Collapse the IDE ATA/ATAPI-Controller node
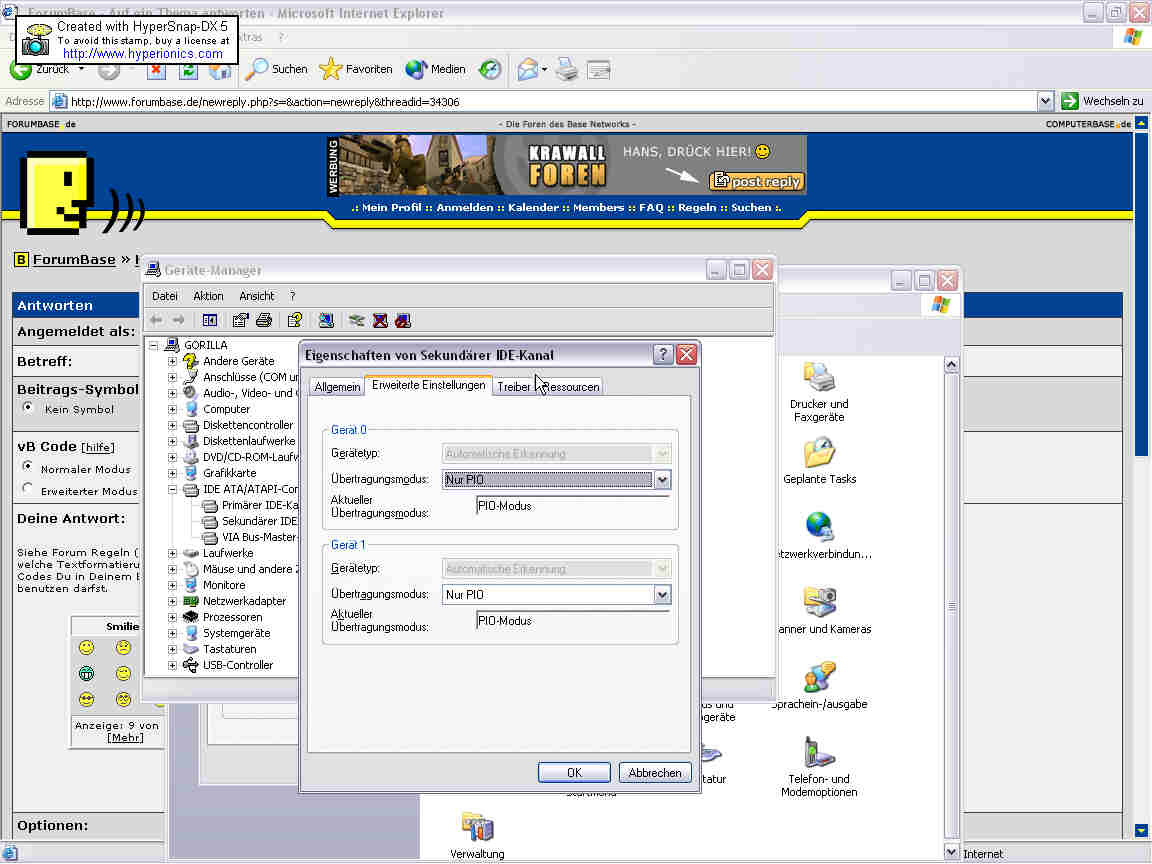Screen dimensions: 1152x864 coord(172,489)
